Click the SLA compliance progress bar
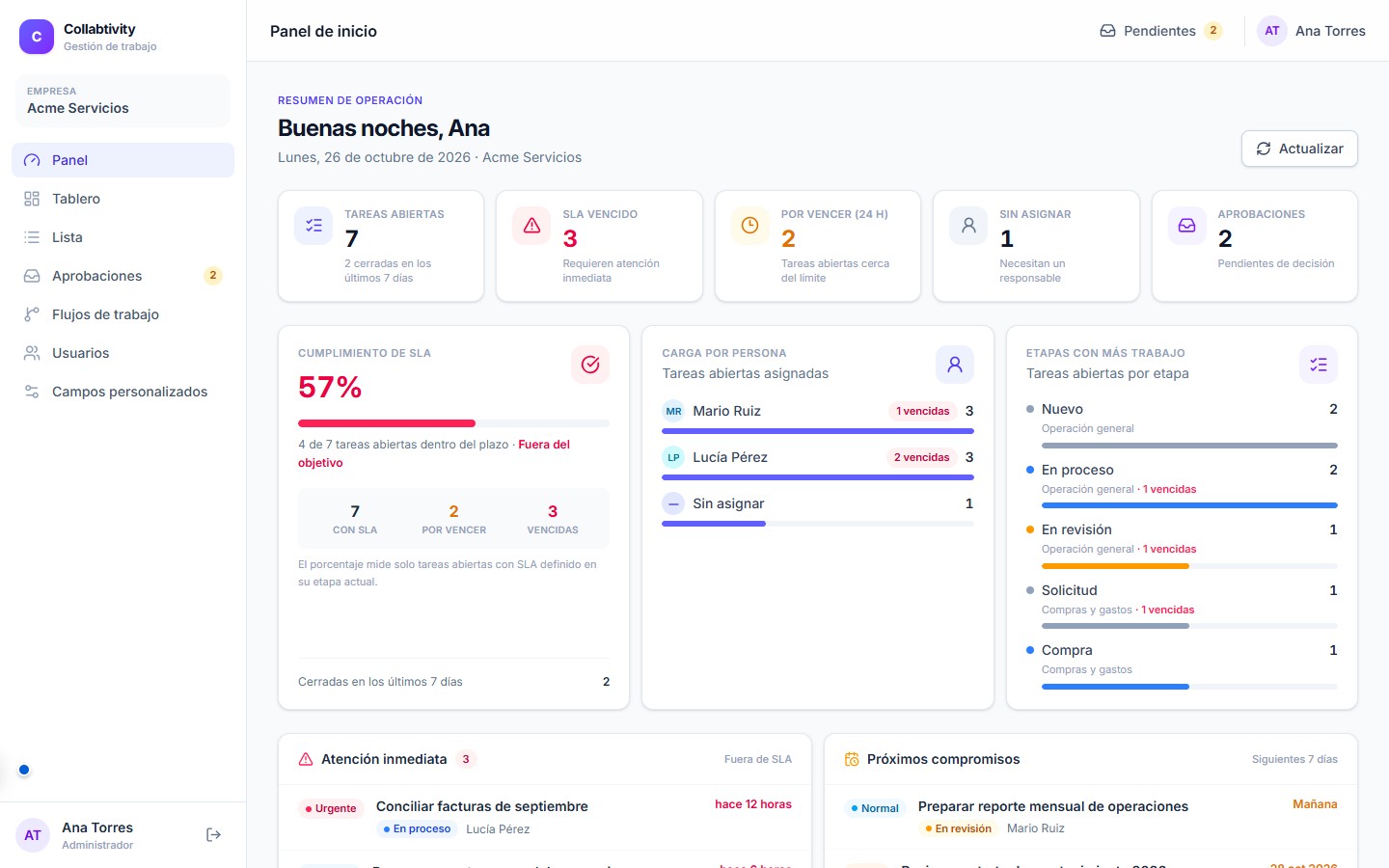Viewport: 1389px width, 868px height. 453,423
